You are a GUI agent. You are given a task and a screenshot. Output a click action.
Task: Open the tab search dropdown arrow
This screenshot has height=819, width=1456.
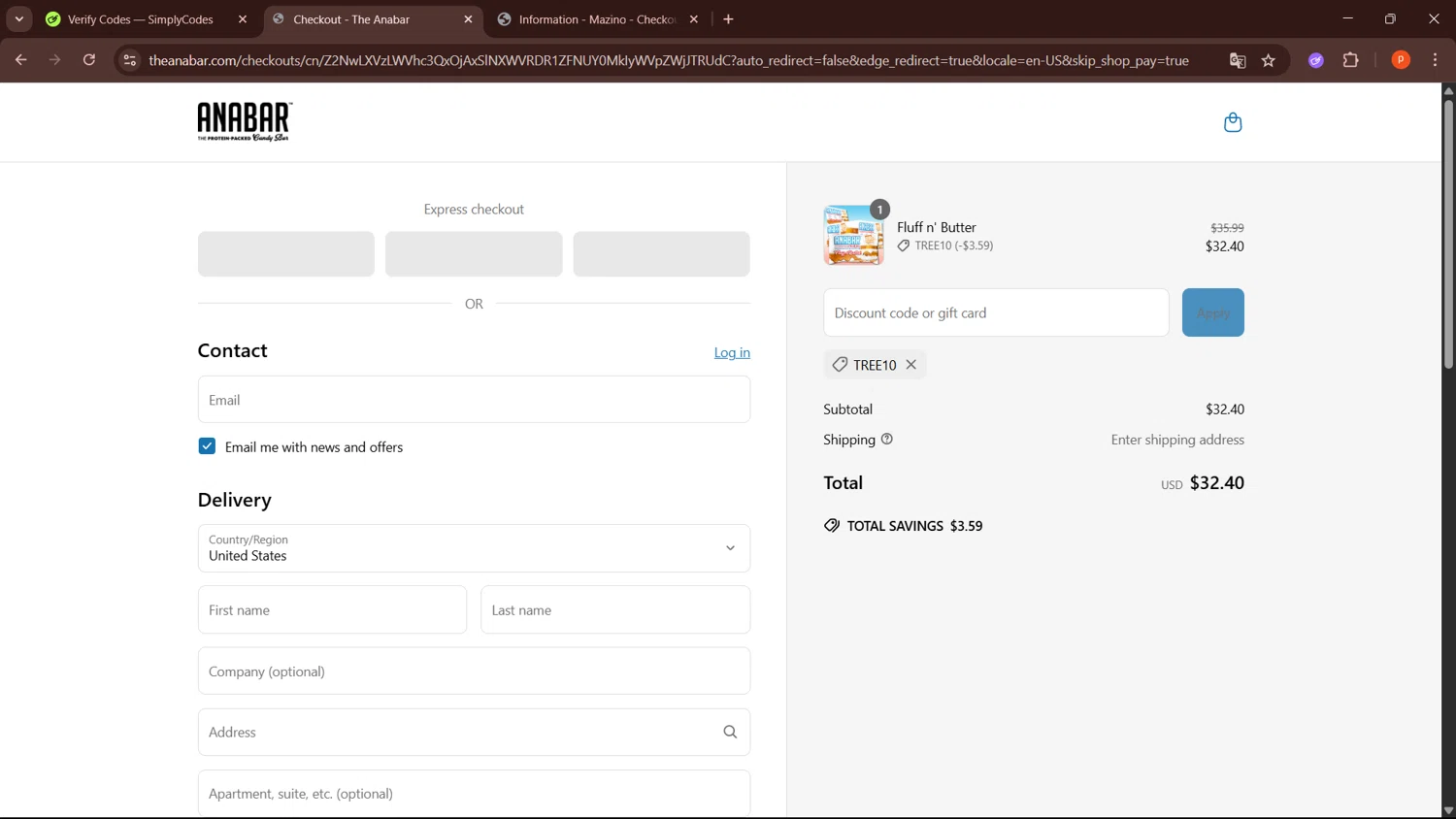pos(18,19)
